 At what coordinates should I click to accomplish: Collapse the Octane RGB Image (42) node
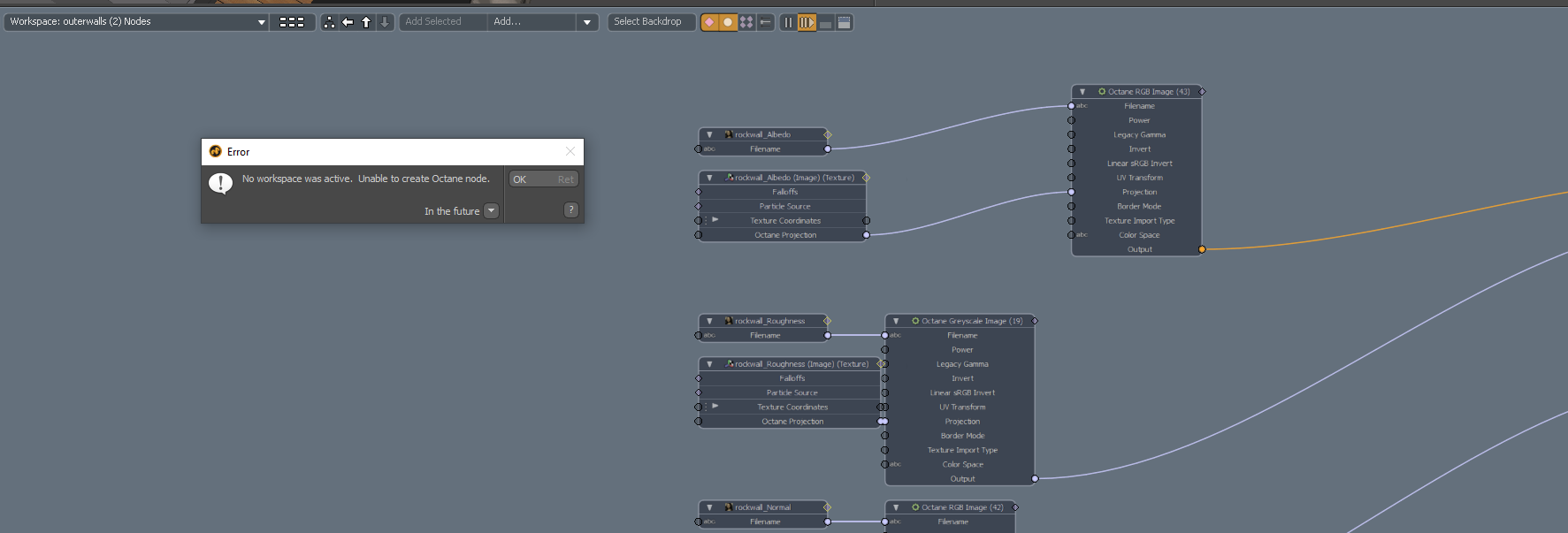point(895,507)
